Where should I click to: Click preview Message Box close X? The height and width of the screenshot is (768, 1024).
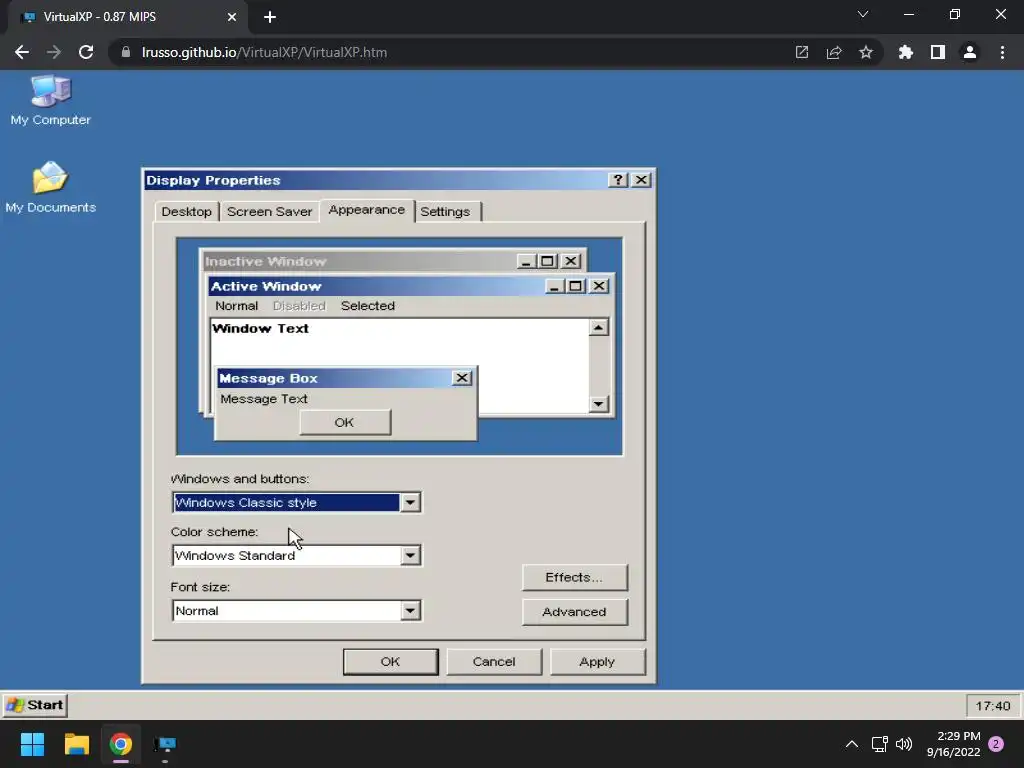pyautogui.click(x=462, y=378)
